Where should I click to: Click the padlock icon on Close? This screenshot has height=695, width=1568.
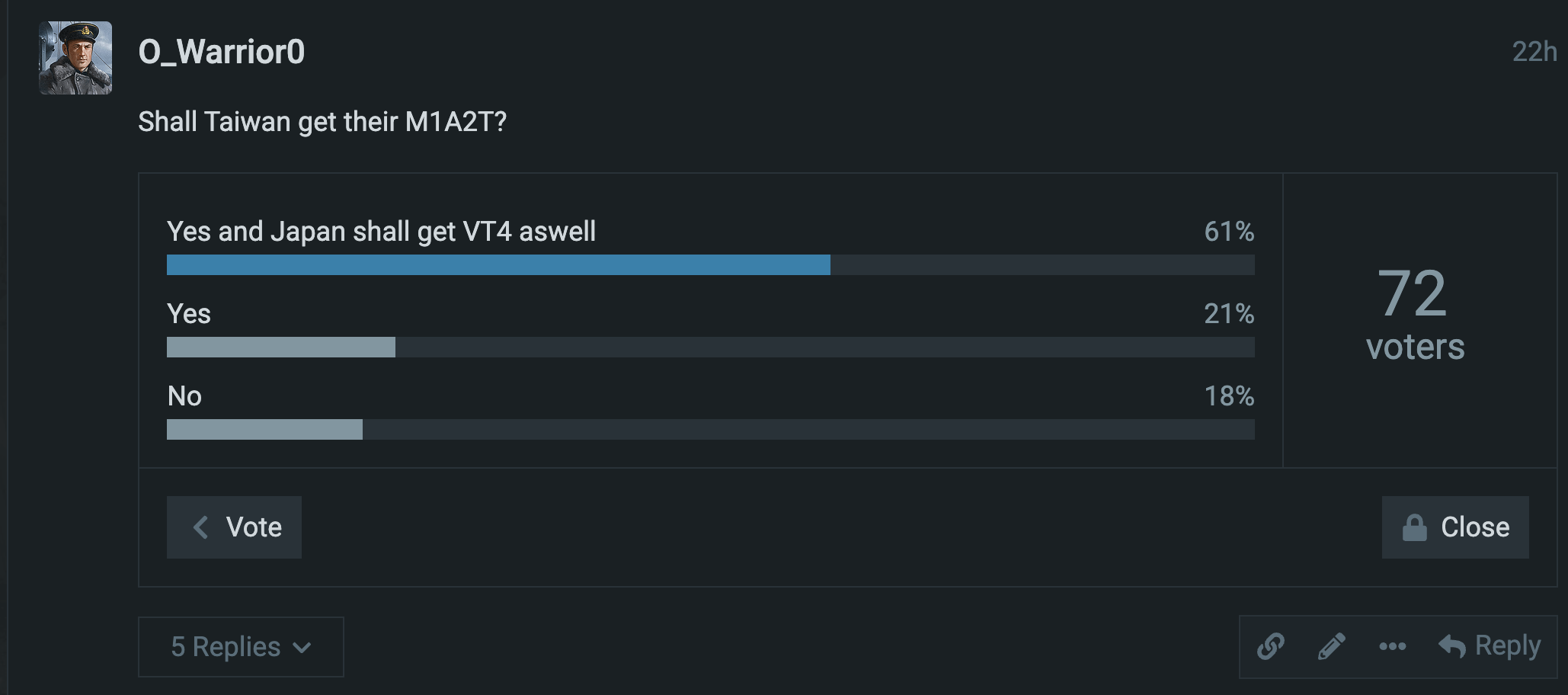click(1415, 527)
